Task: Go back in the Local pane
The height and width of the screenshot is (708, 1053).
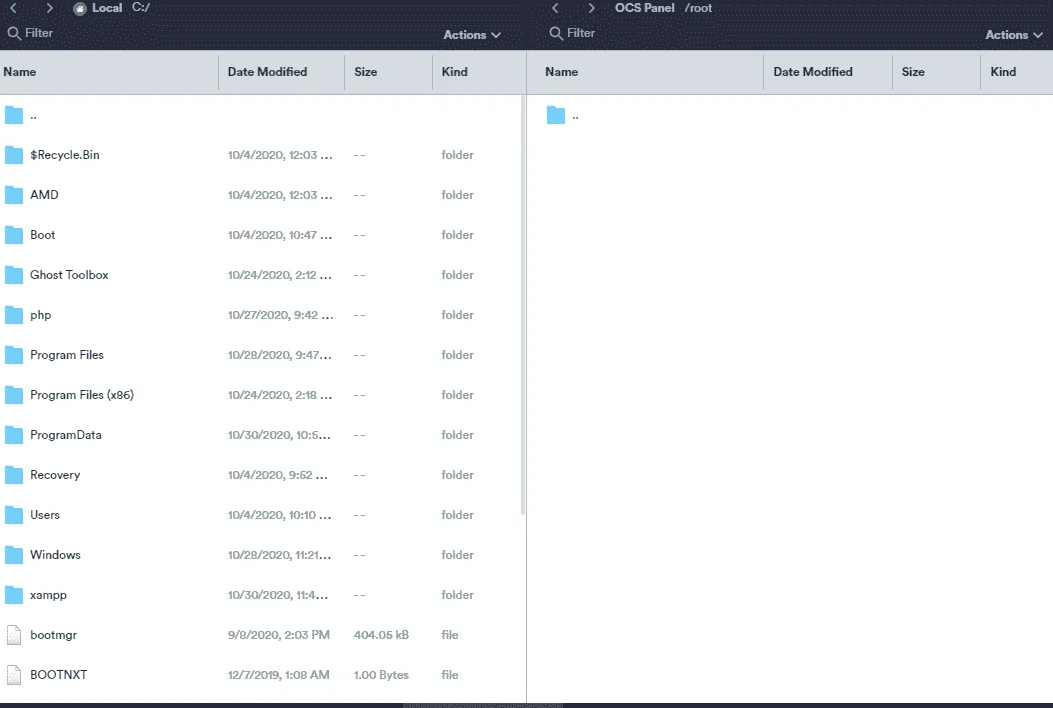Action: [13, 8]
